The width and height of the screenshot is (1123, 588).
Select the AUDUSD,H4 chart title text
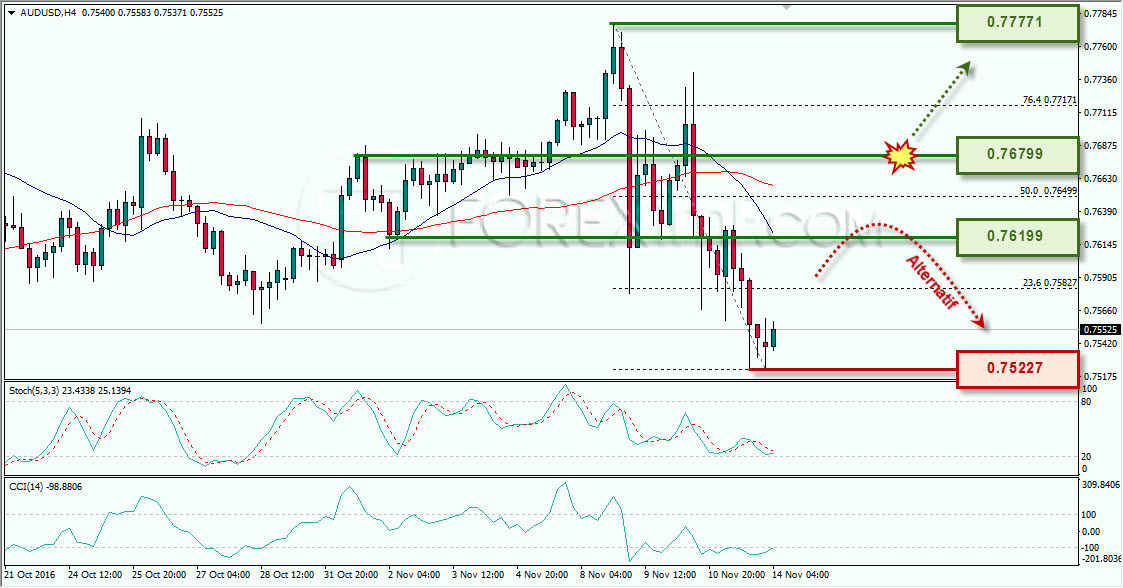coord(48,12)
